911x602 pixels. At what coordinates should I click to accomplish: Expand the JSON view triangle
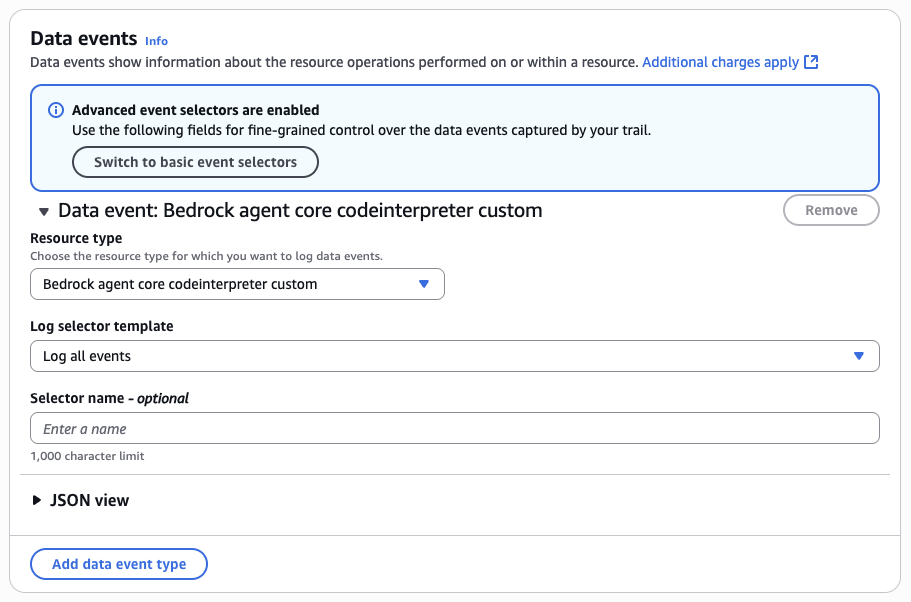37,500
